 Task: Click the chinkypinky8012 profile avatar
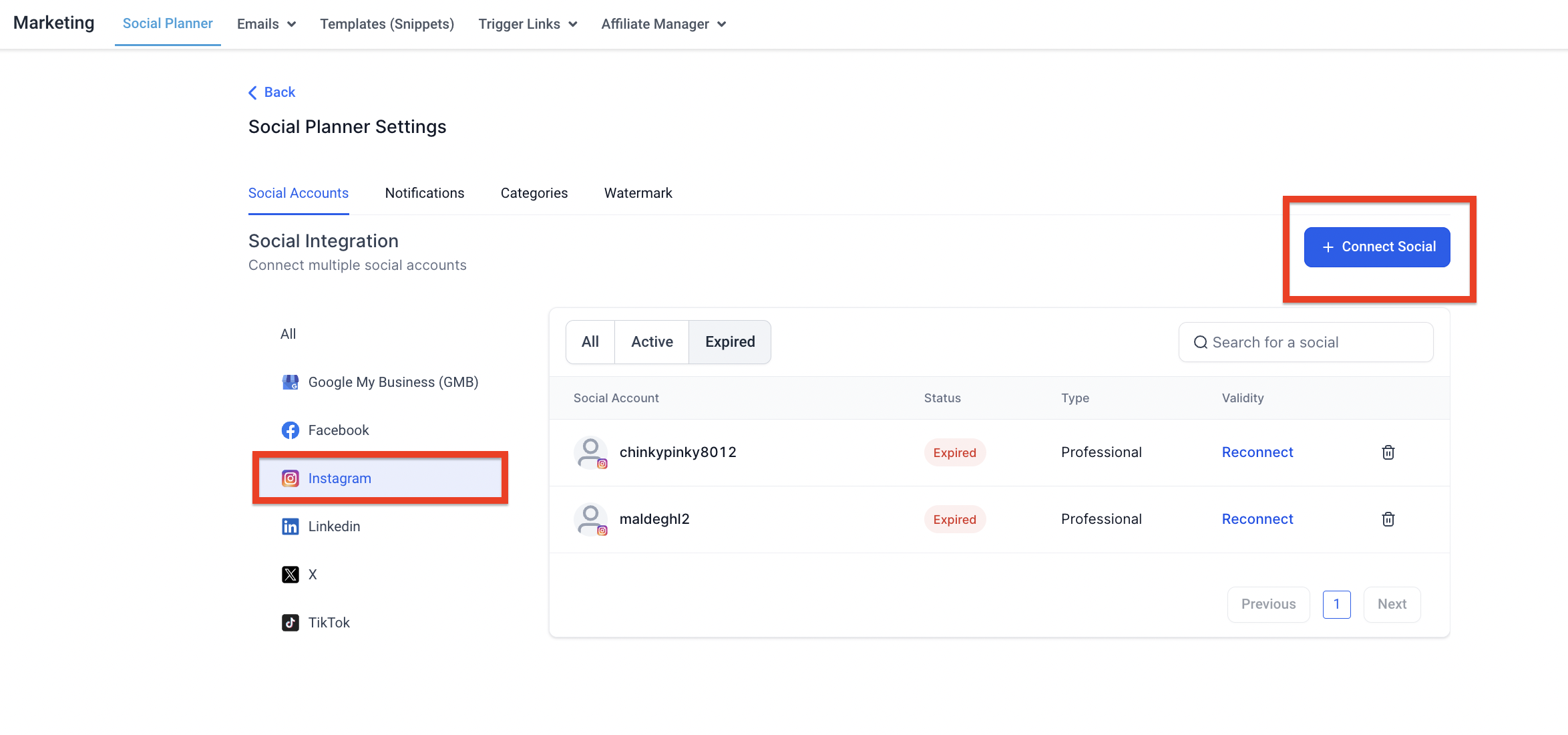pos(590,452)
